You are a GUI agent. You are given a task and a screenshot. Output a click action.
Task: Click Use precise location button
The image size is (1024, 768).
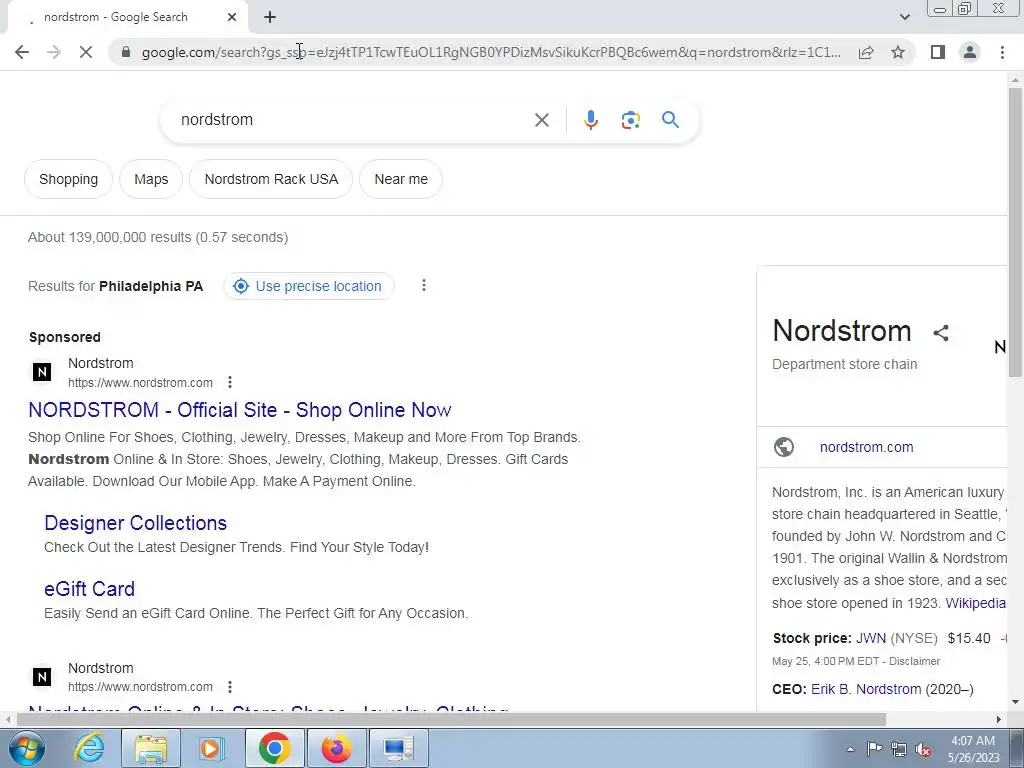click(x=309, y=286)
